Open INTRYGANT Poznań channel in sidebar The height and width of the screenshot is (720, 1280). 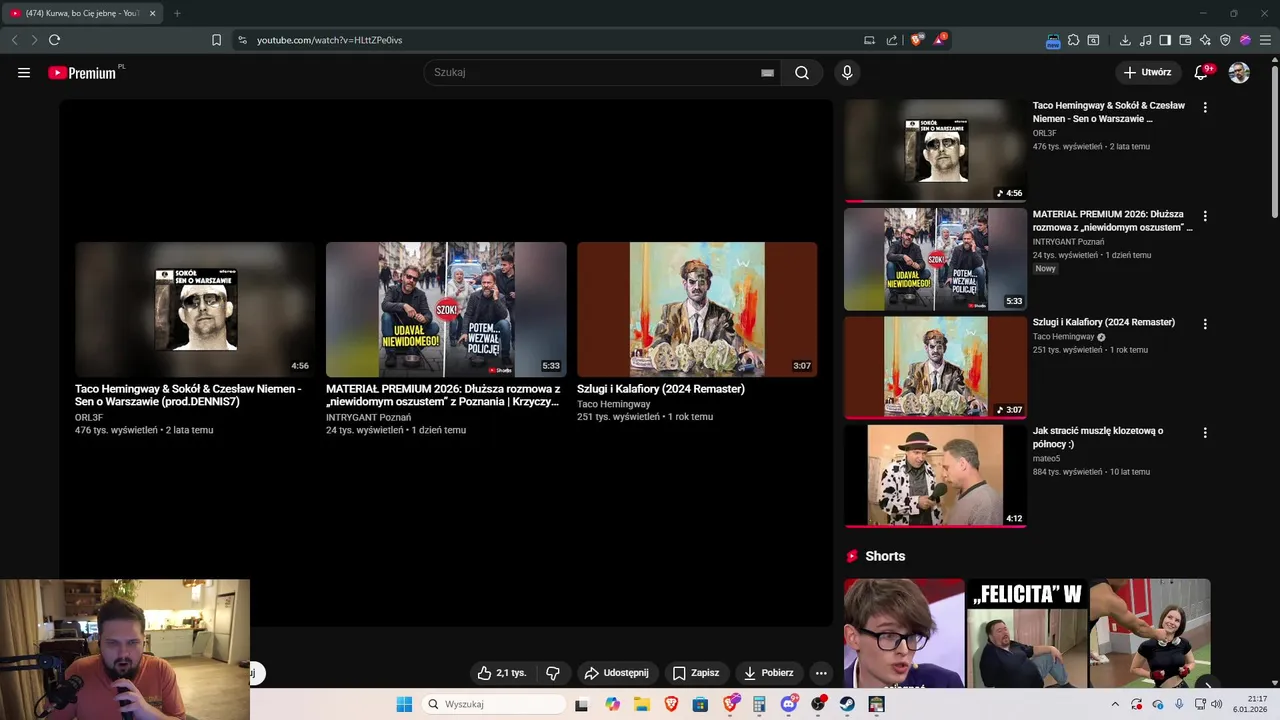click(1068, 242)
